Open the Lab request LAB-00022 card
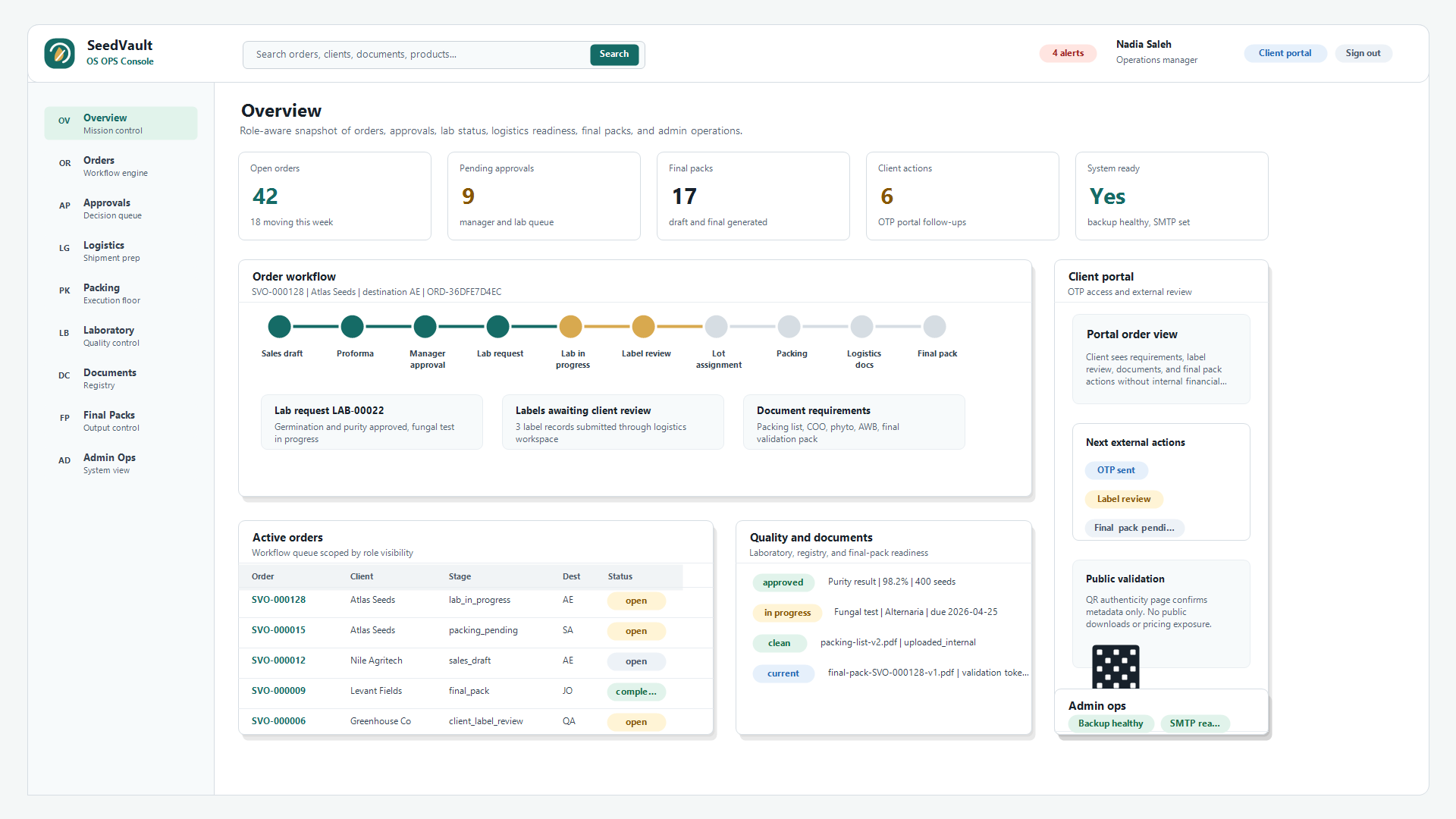Viewport: 1456px width, 819px height. point(372,422)
